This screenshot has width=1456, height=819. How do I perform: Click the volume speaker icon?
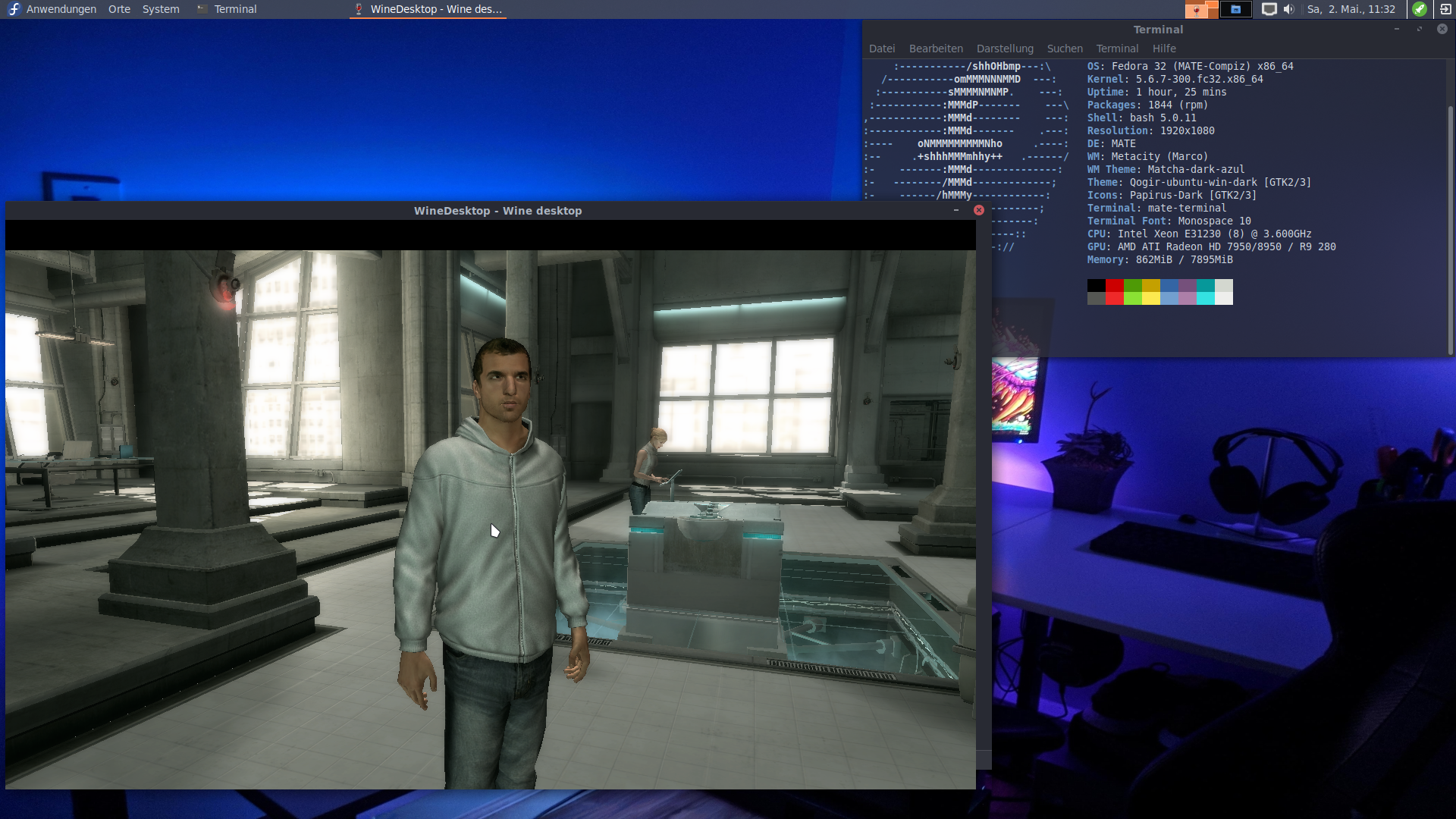pyautogui.click(x=1288, y=9)
